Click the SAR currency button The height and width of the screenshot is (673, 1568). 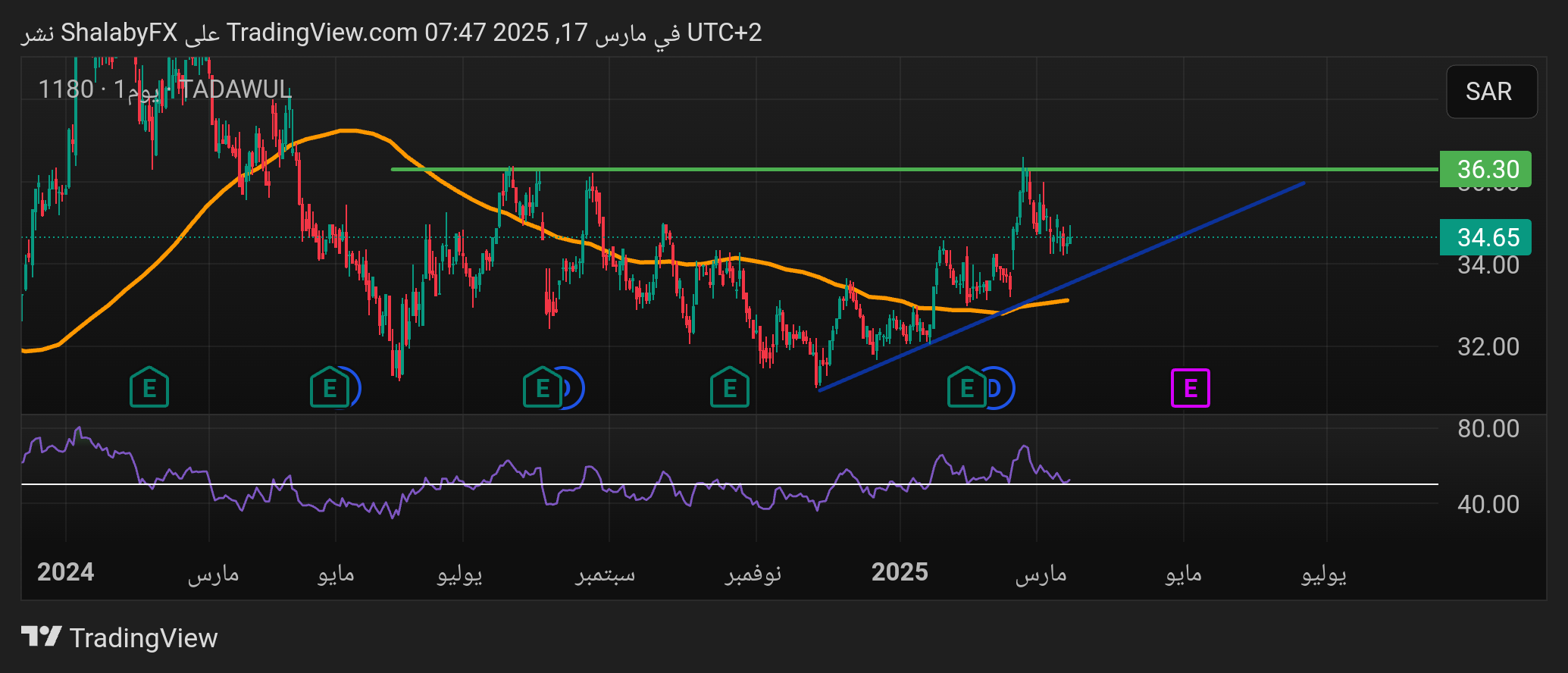coord(1491,92)
